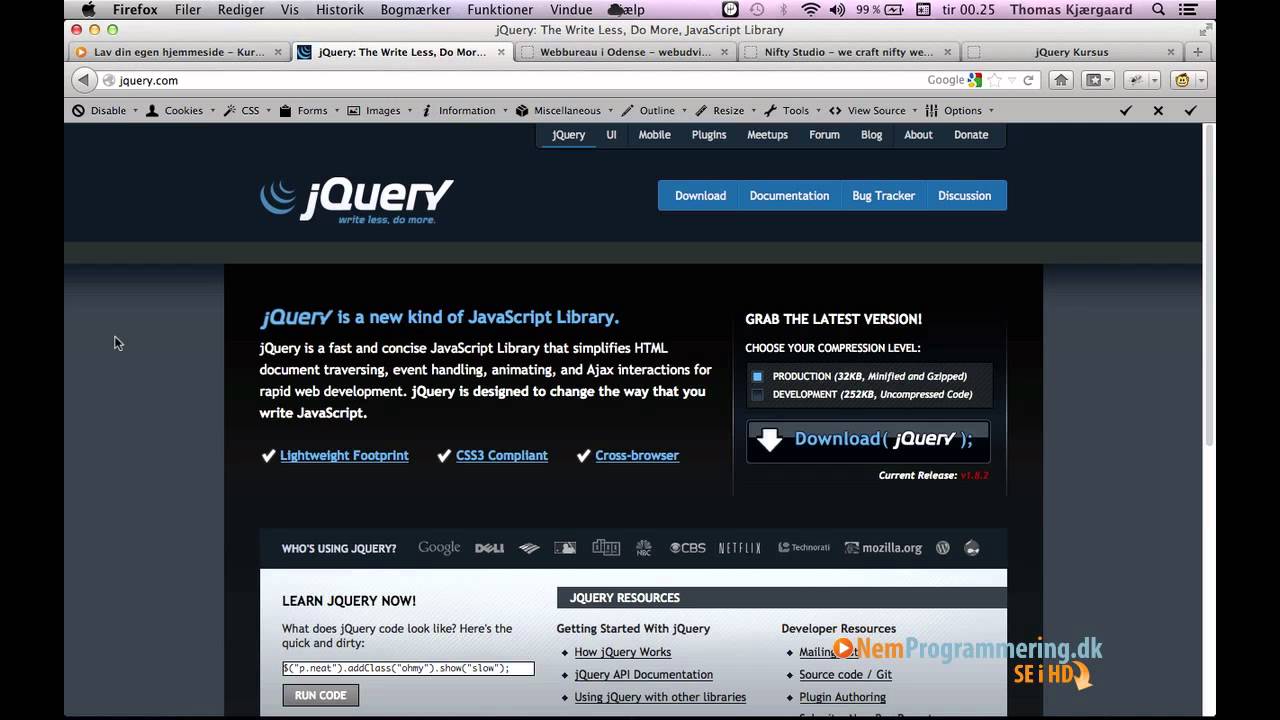Viewport: 1280px width, 720px height.
Task: Click the View Source brackets icon
Action: click(x=835, y=111)
